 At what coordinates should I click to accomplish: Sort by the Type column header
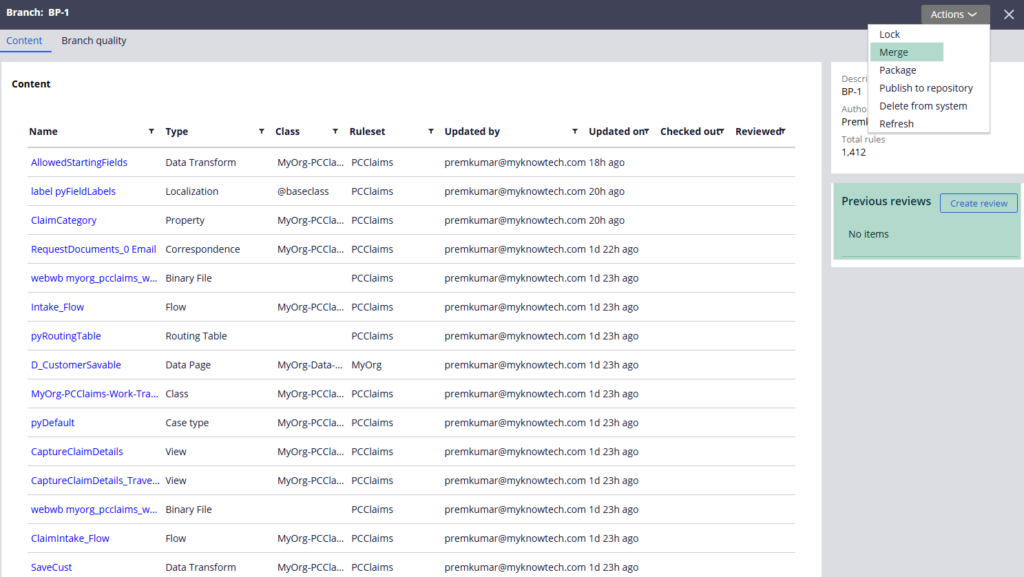[176, 131]
